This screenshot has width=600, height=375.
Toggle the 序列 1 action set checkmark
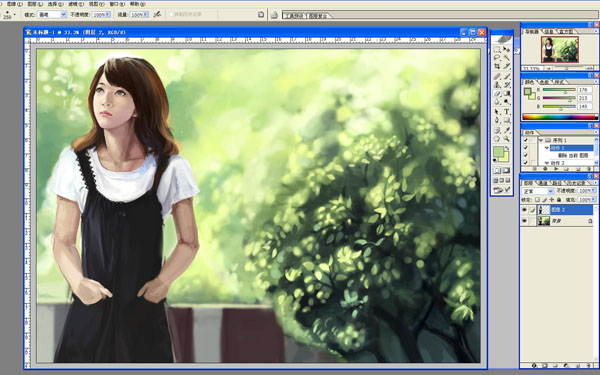[525, 140]
